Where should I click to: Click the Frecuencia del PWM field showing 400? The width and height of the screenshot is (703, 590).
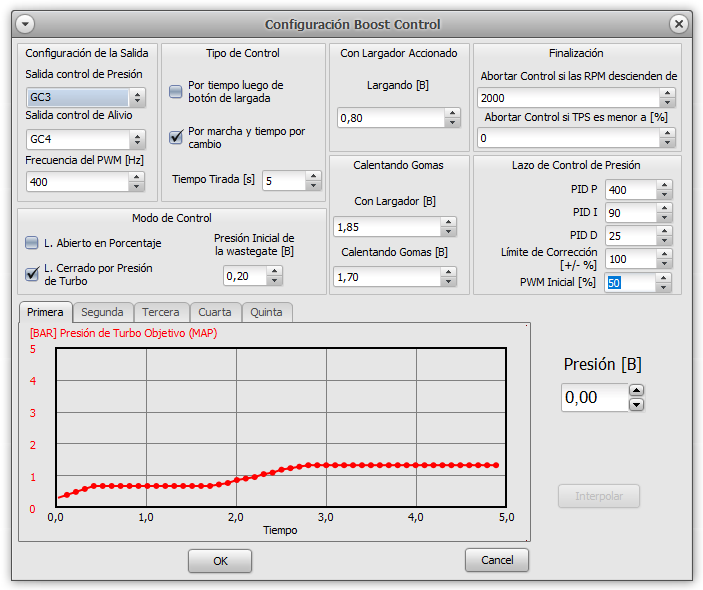pyautogui.click(x=78, y=182)
